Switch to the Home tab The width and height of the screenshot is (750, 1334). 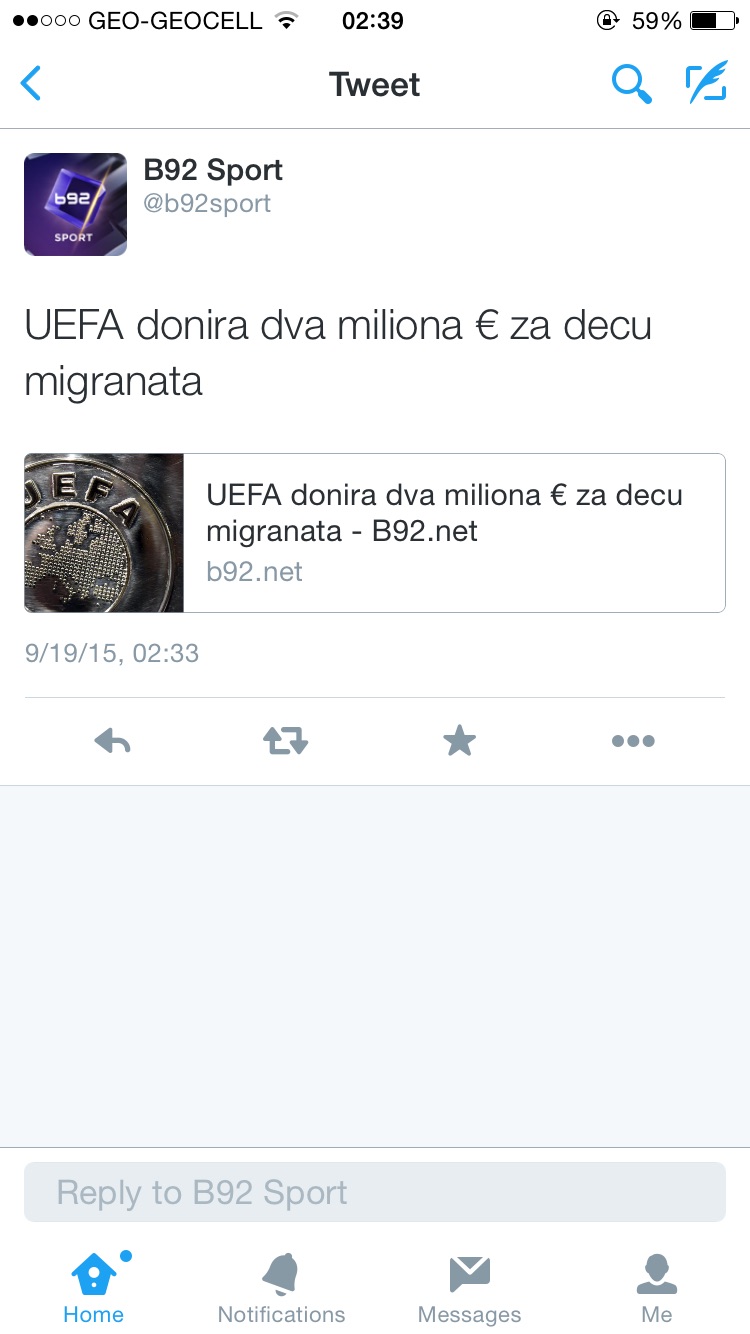[x=93, y=1288]
